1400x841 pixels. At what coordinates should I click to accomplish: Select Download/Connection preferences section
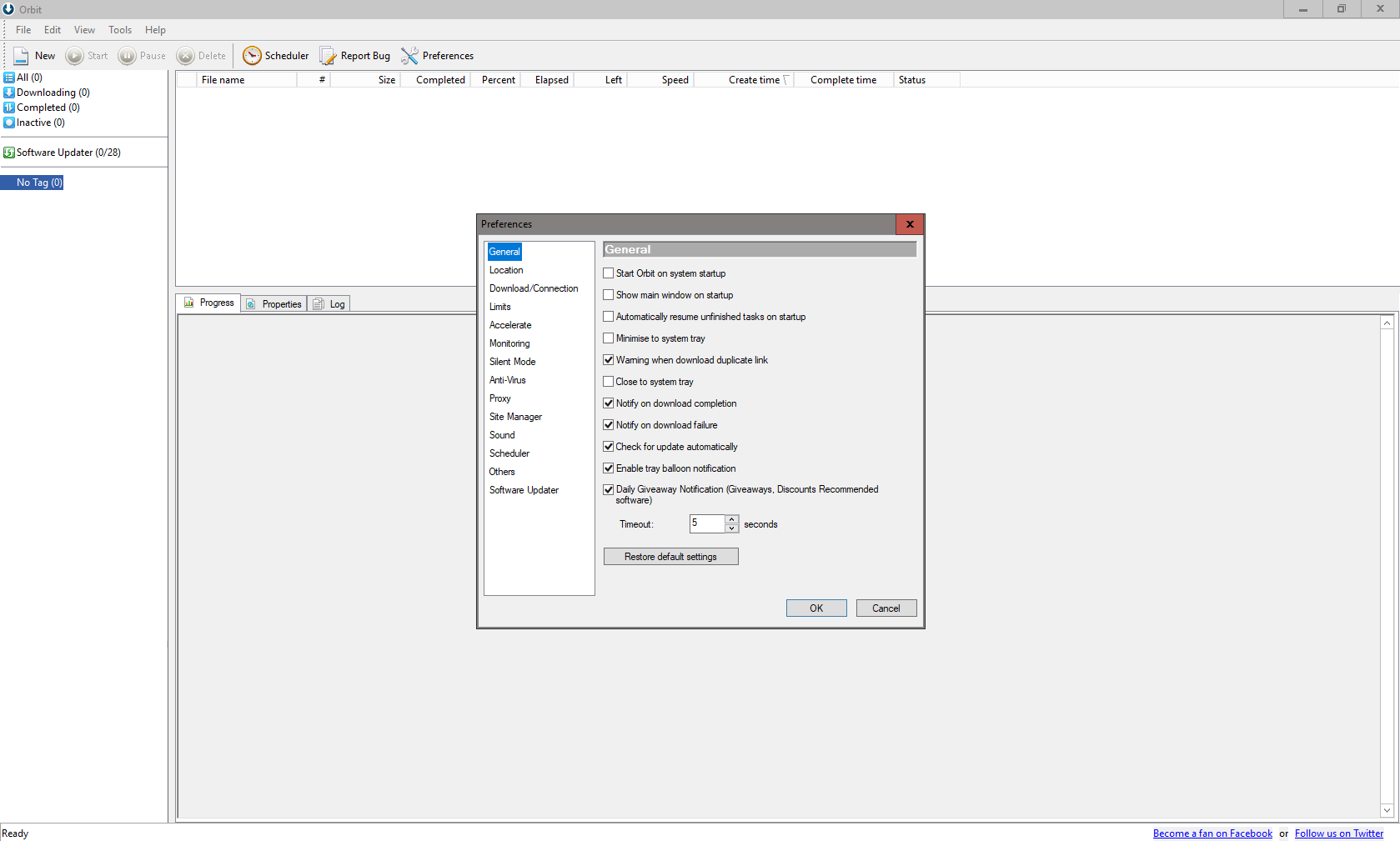coord(534,288)
